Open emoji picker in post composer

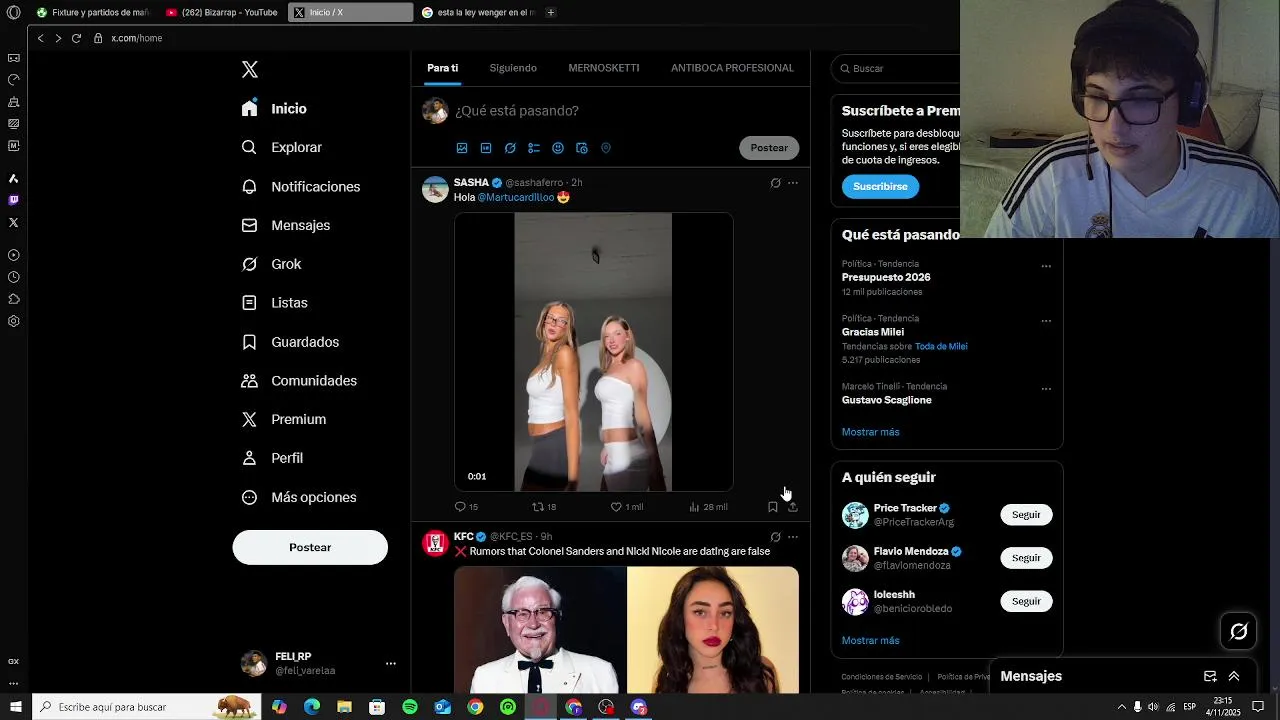click(x=558, y=148)
